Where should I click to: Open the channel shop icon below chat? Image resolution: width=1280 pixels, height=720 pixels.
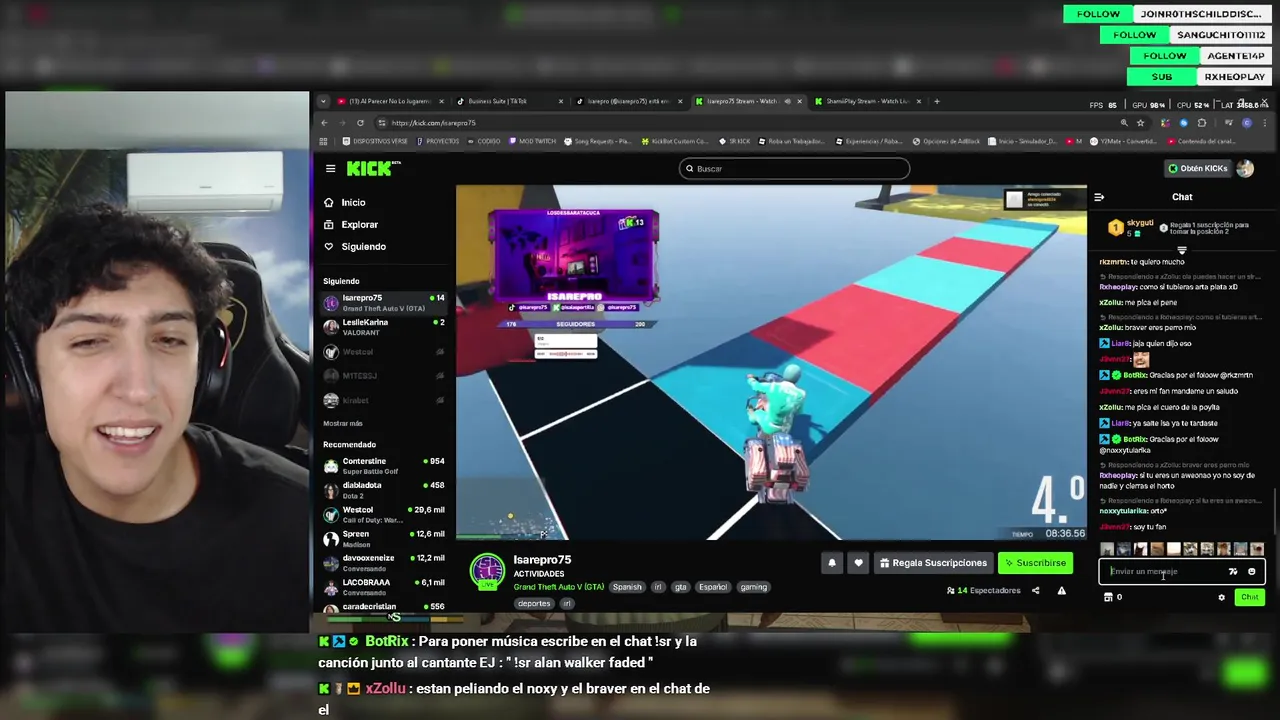[x=1108, y=597]
